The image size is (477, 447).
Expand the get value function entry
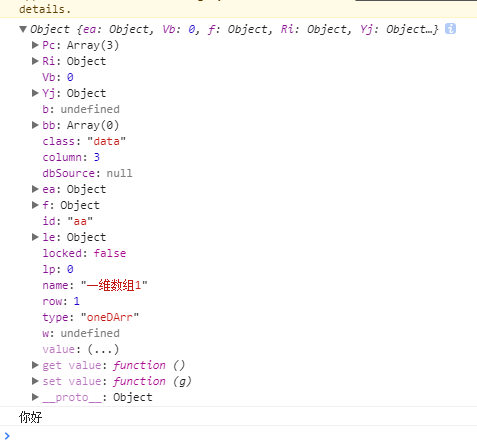click(35, 365)
